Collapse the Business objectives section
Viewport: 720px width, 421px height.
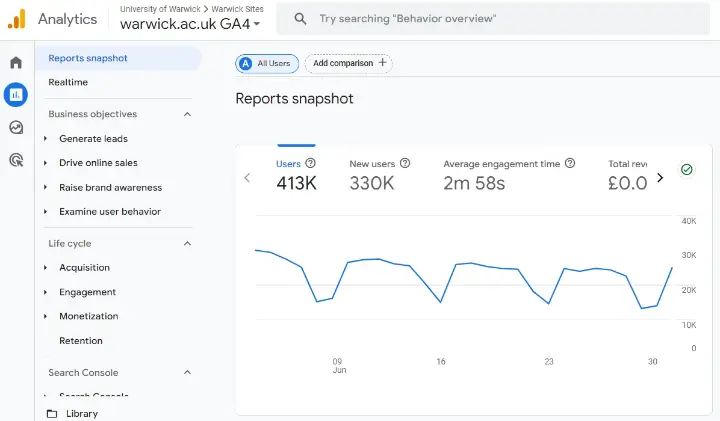[187, 114]
